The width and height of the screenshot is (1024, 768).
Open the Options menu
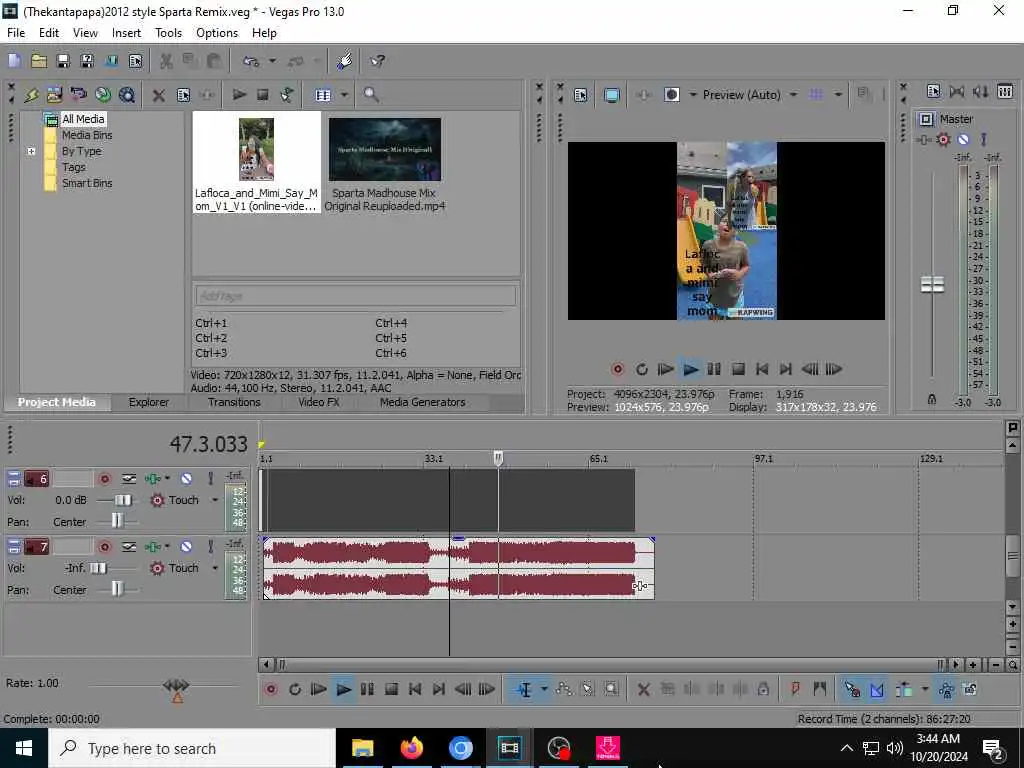(x=217, y=33)
